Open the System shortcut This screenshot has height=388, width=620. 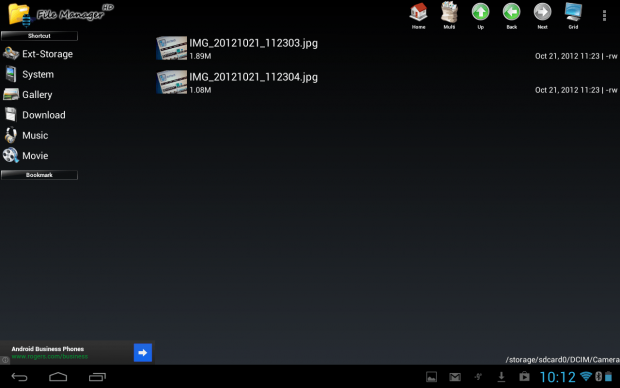[x=39, y=74]
